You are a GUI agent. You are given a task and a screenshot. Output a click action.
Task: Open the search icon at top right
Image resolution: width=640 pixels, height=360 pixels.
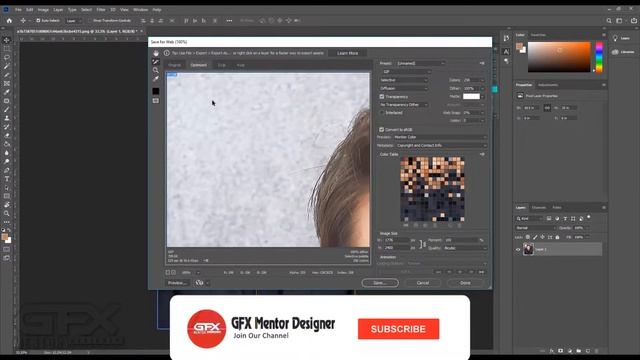coord(609,20)
